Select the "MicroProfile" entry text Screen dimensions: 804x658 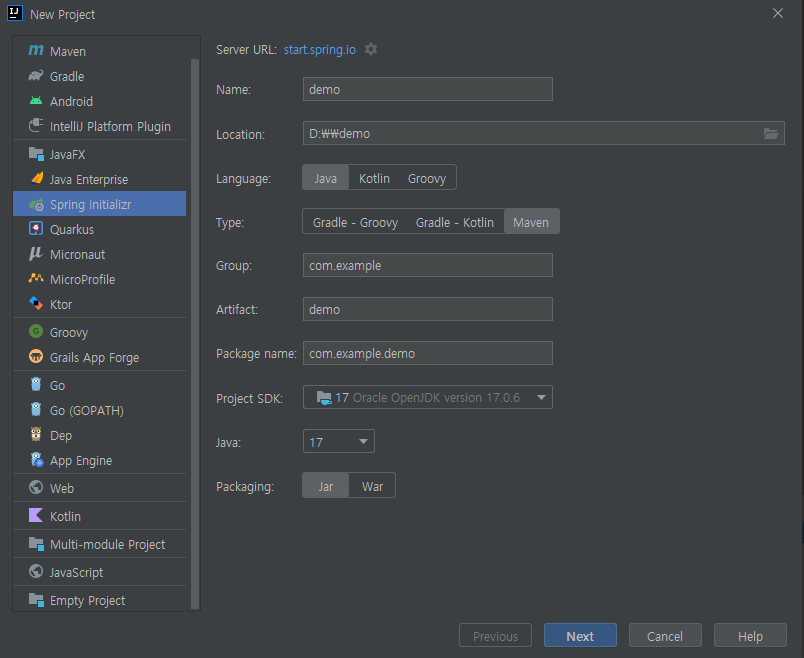coord(83,280)
